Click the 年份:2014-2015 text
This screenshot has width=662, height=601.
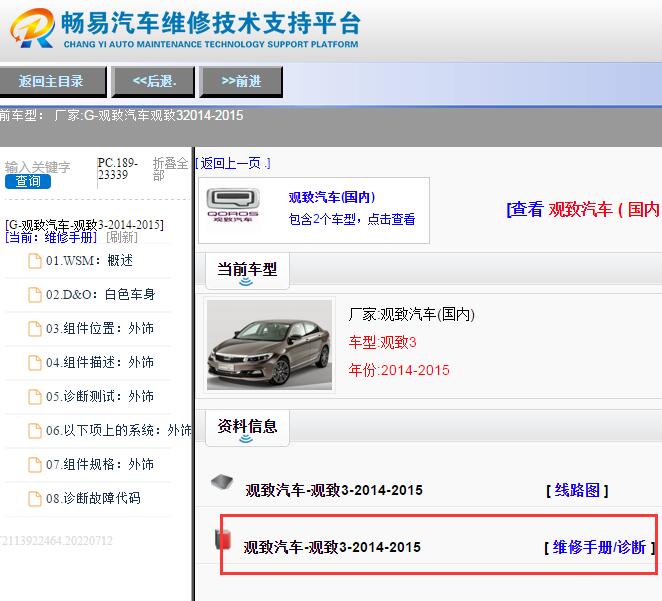click(x=399, y=370)
